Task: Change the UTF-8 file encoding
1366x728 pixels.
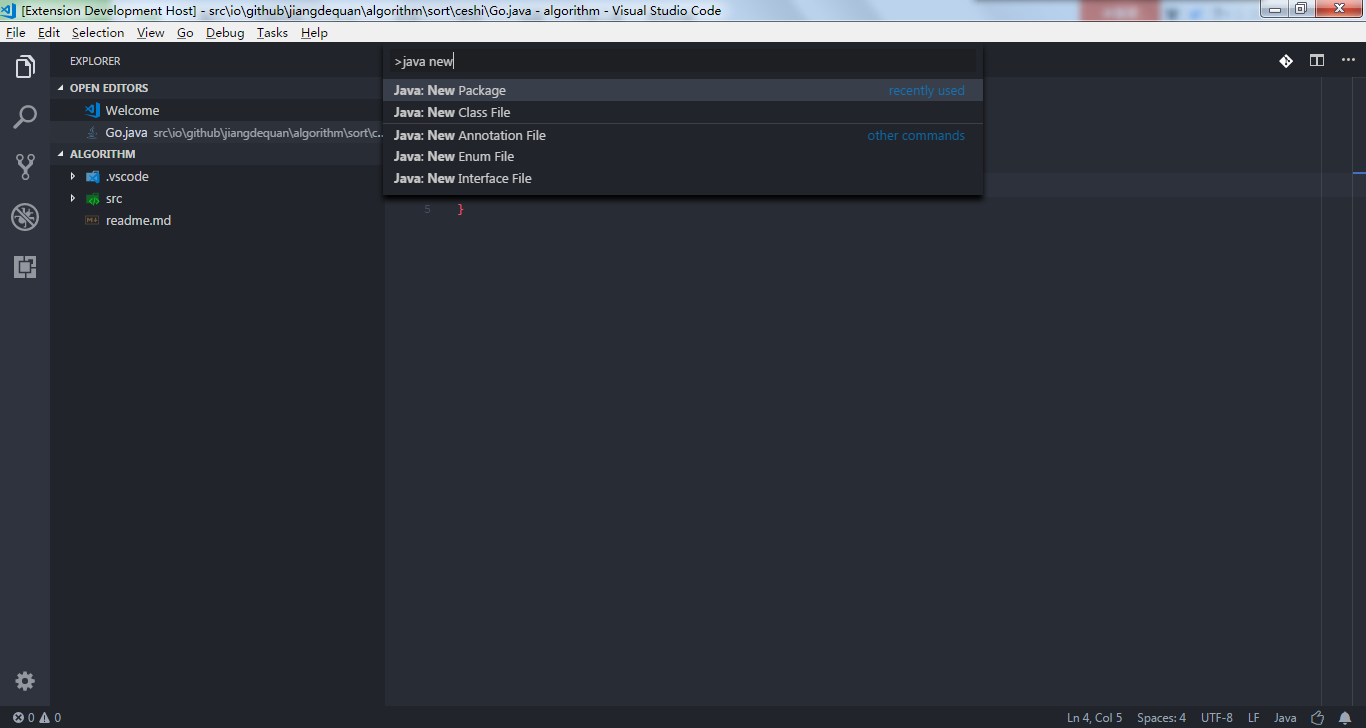Action: point(1217,718)
